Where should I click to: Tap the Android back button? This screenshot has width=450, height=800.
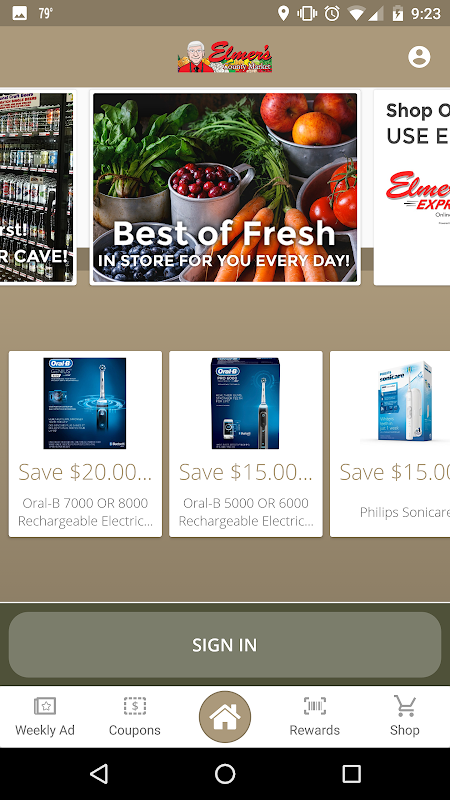click(x=99, y=774)
